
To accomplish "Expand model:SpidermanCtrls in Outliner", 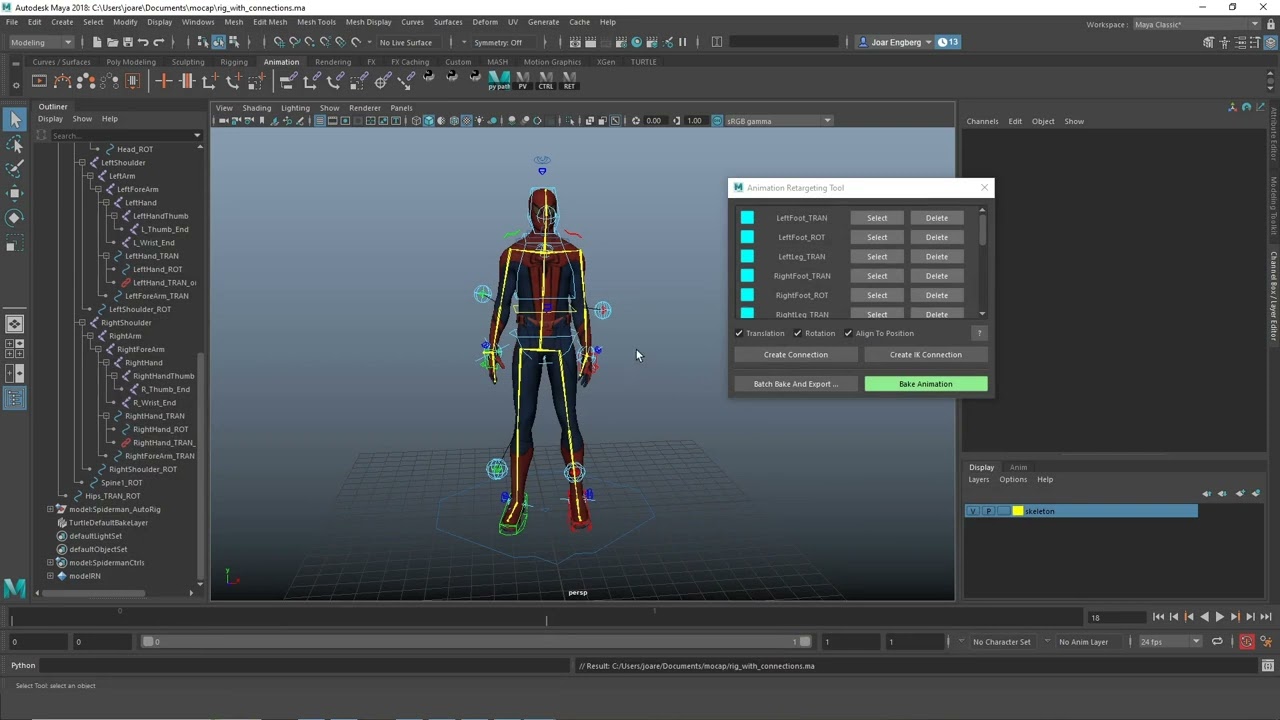I will (x=50, y=562).
